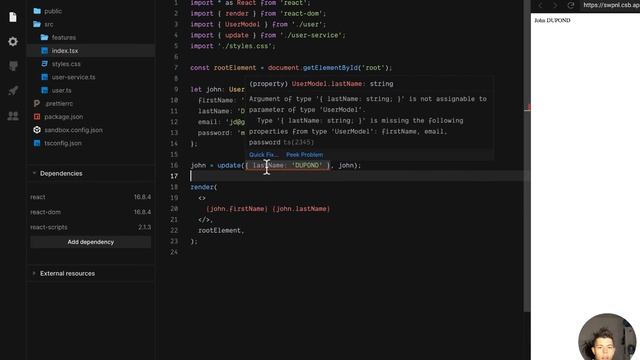The width and height of the screenshot is (640, 360).
Task: Open index.tsx in the file tree
Action: point(91,51)
